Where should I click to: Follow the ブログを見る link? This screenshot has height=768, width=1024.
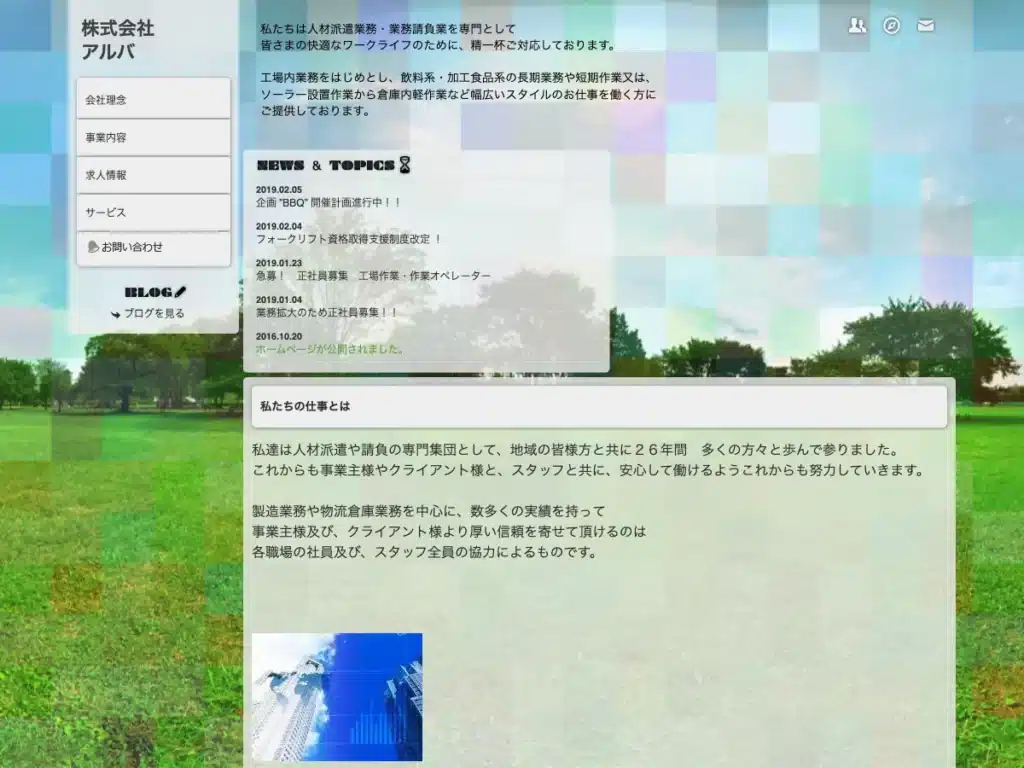[x=154, y=313]
